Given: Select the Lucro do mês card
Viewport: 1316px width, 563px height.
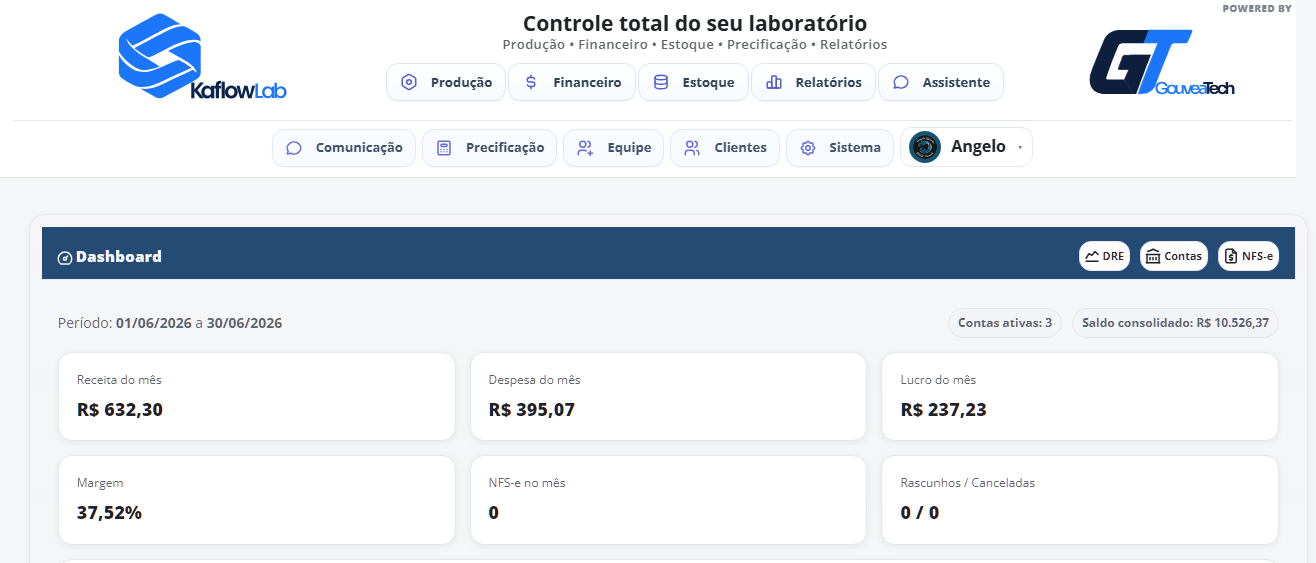Looking at the screenshot, I should click(1080, 396).
